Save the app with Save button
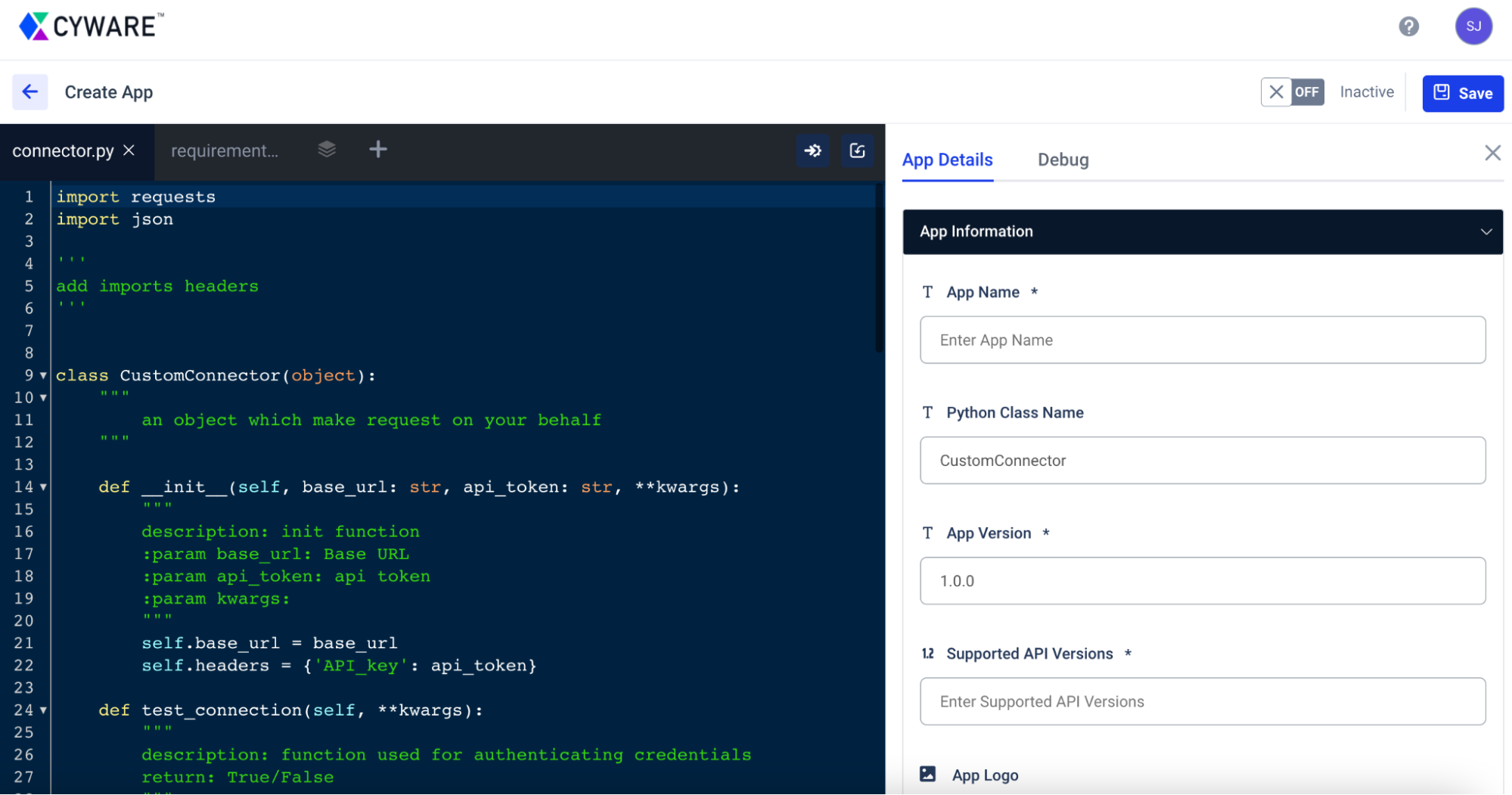The image size is (1512, 795). [1462, 93]
